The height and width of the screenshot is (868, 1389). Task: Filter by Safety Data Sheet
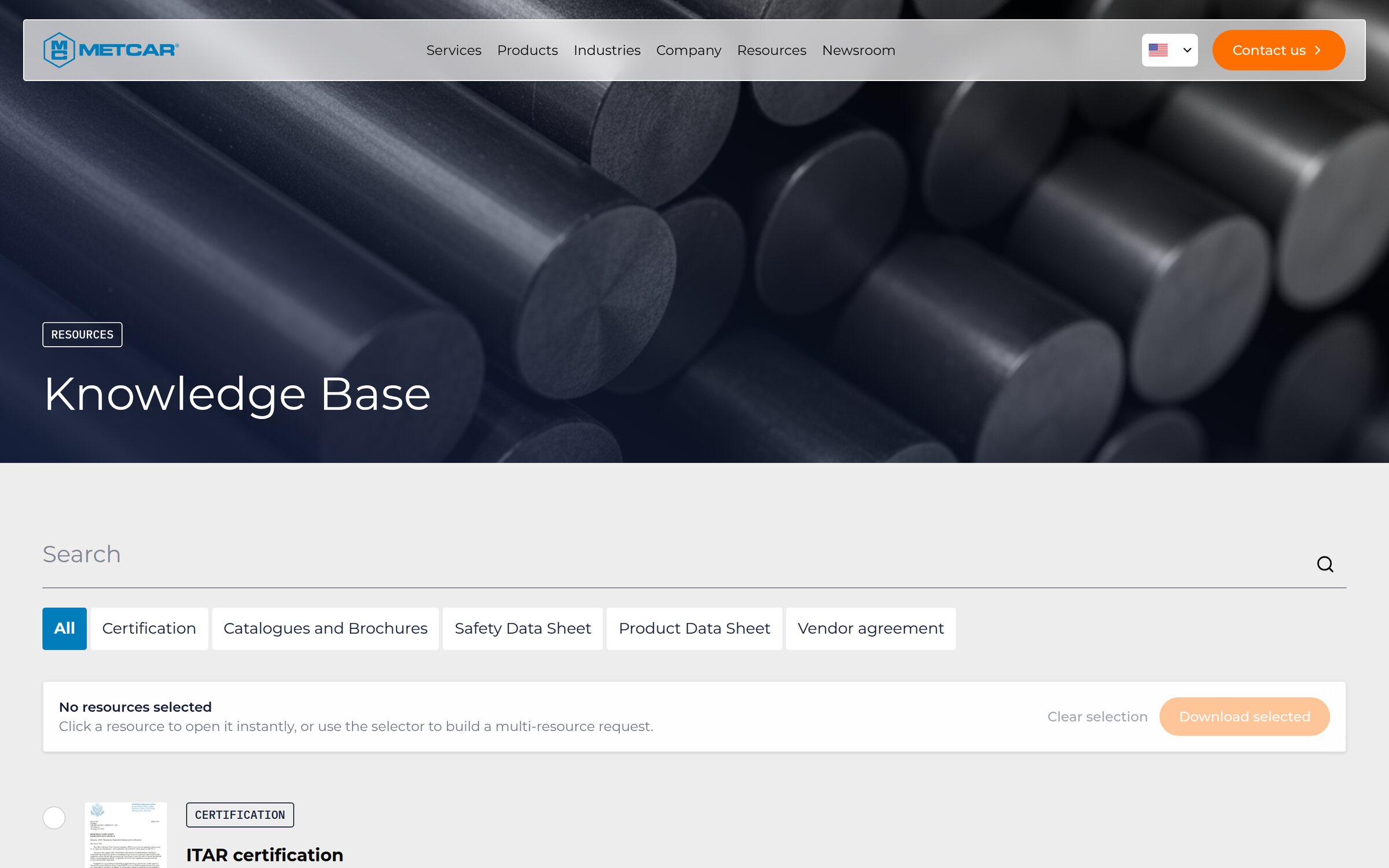(x=523, y=628)
